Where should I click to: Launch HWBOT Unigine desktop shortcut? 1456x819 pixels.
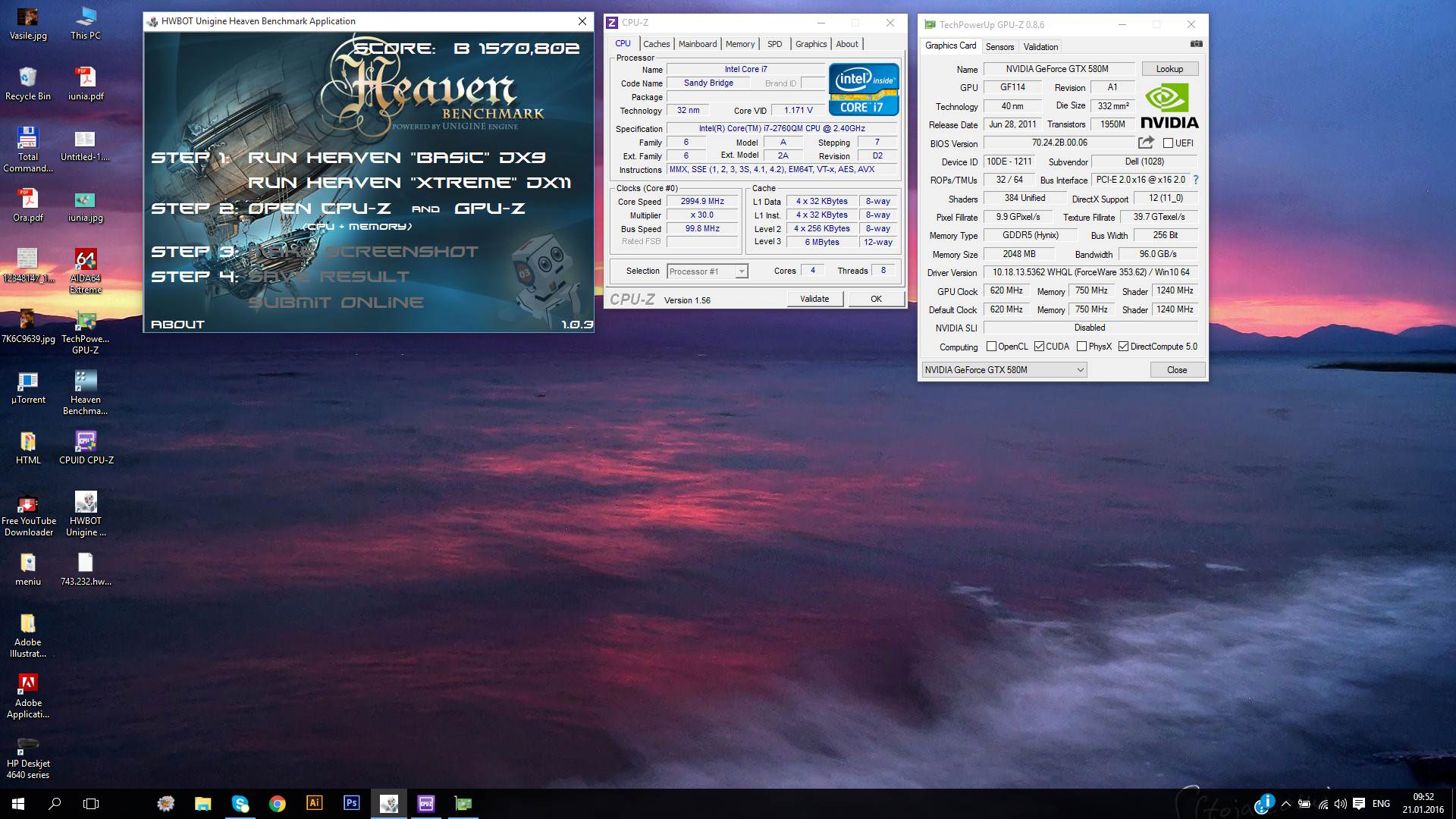[x=86, y=514]
